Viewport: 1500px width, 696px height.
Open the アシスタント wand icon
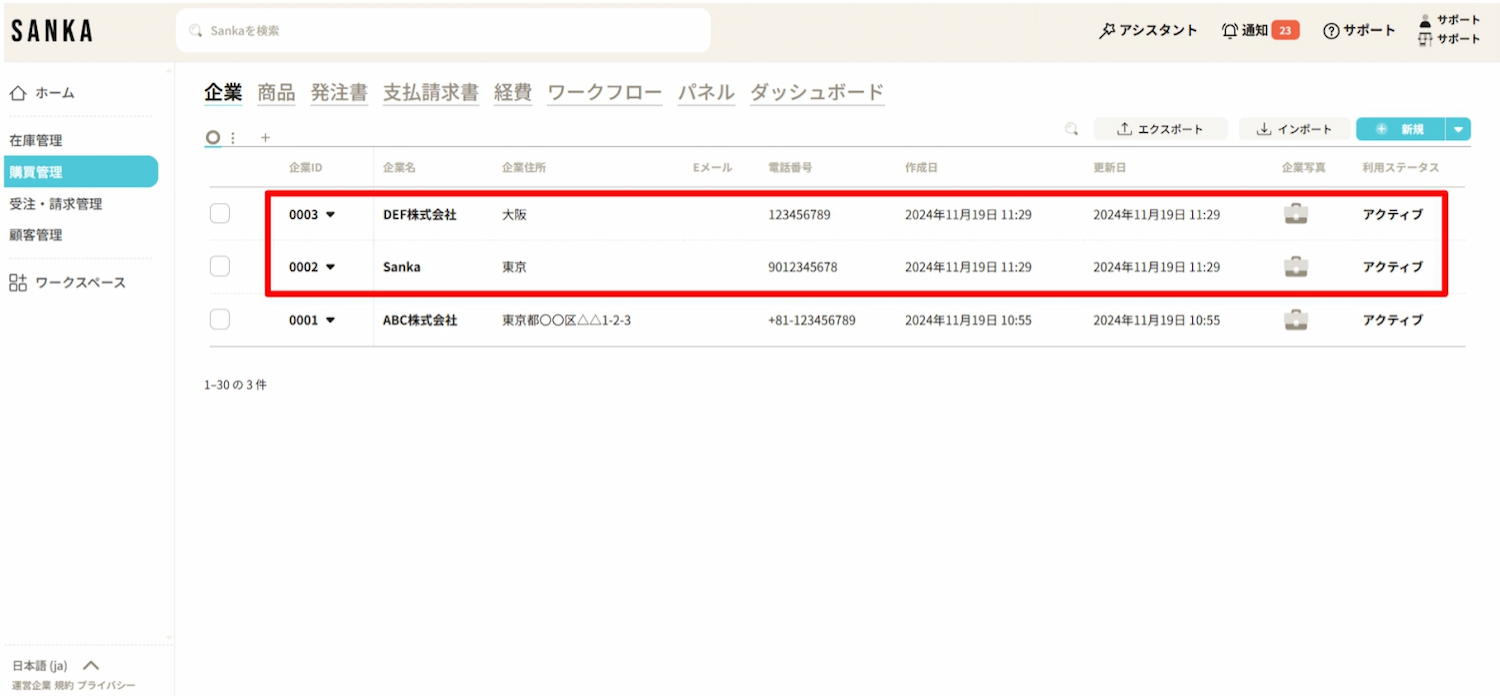click(1107, 31)
